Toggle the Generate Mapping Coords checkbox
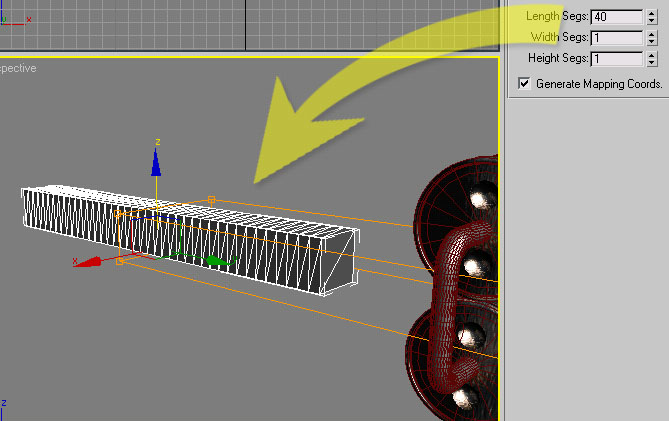Image resolution: width=669 pixels, height=421 pixels. pos(524,84)
